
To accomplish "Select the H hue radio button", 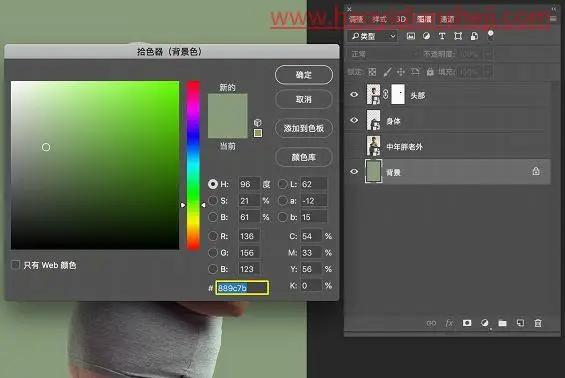I will pos(213,184).
